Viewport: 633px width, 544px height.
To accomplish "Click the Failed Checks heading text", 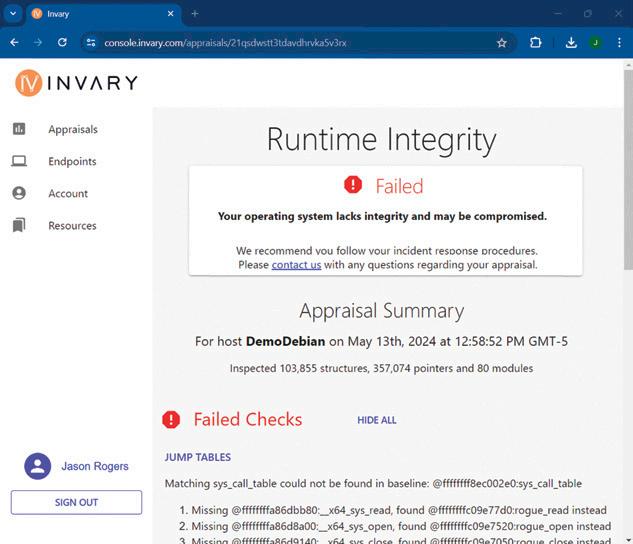I will click(248, 420).
